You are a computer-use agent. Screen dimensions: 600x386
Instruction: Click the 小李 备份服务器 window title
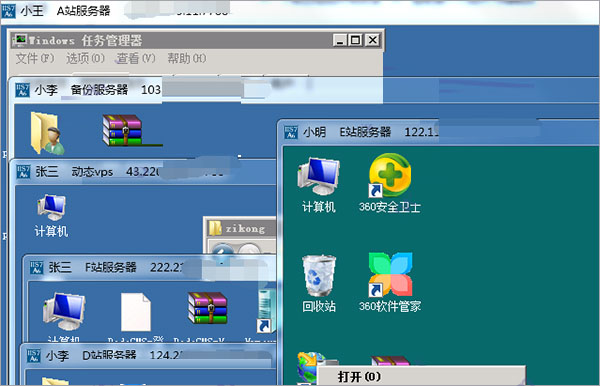point(81,90)
